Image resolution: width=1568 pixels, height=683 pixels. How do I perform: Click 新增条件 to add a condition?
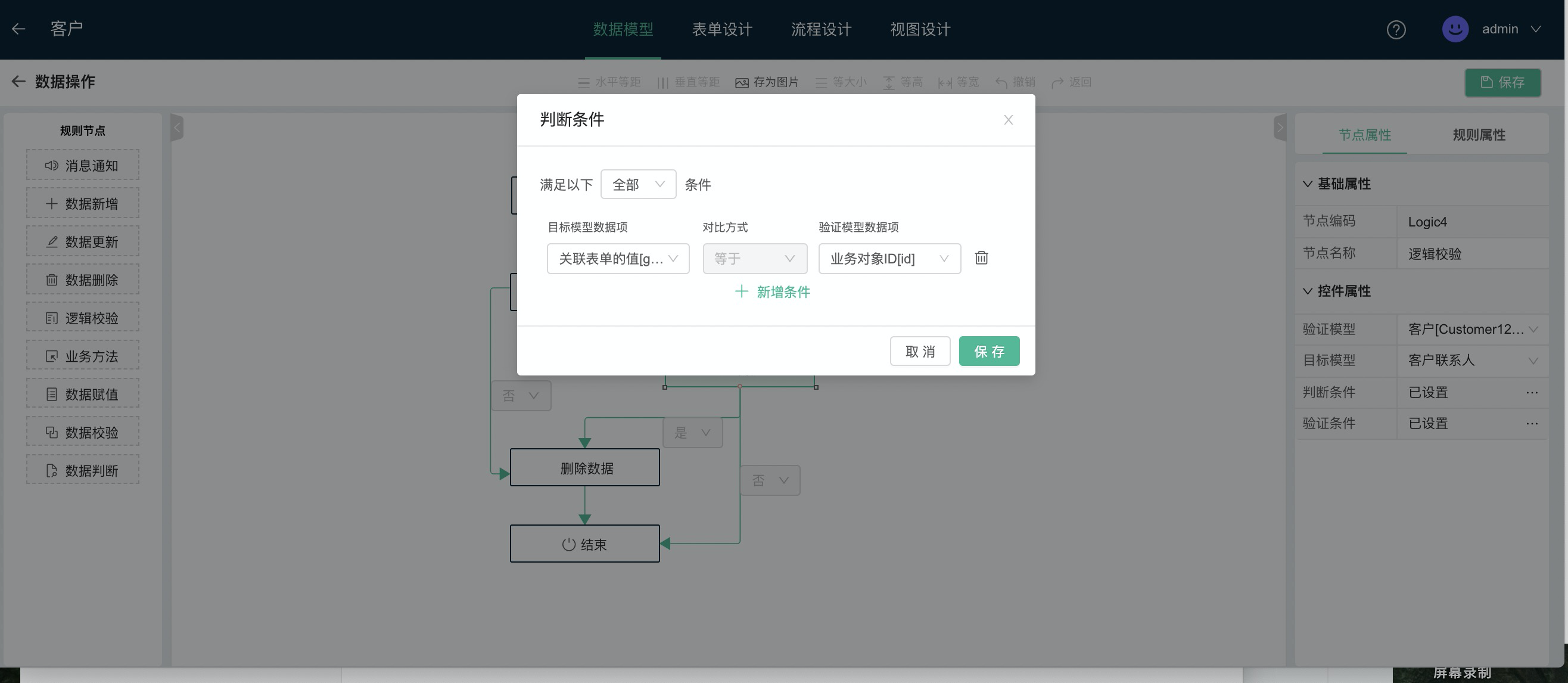773,291
